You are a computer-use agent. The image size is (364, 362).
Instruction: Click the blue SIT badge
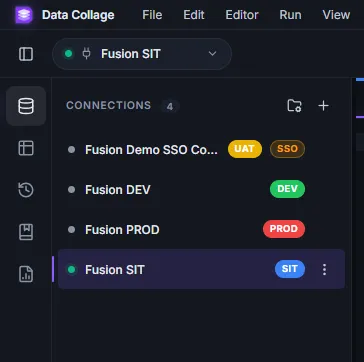coord(290,269)
